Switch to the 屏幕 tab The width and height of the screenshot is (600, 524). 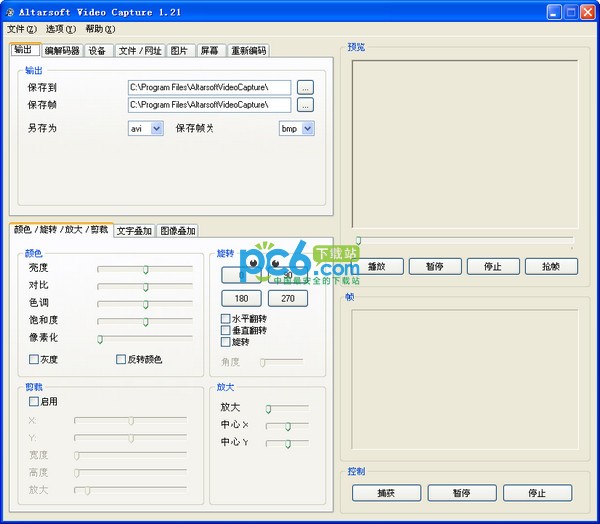click(x=211, y=51)
